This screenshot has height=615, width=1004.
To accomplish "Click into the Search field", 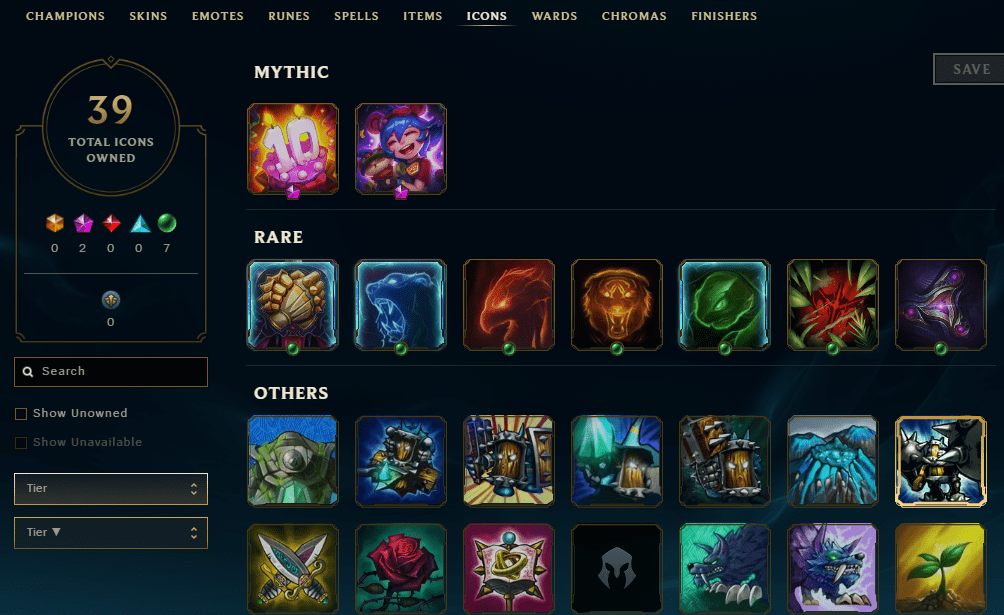I will click(111, 372).
